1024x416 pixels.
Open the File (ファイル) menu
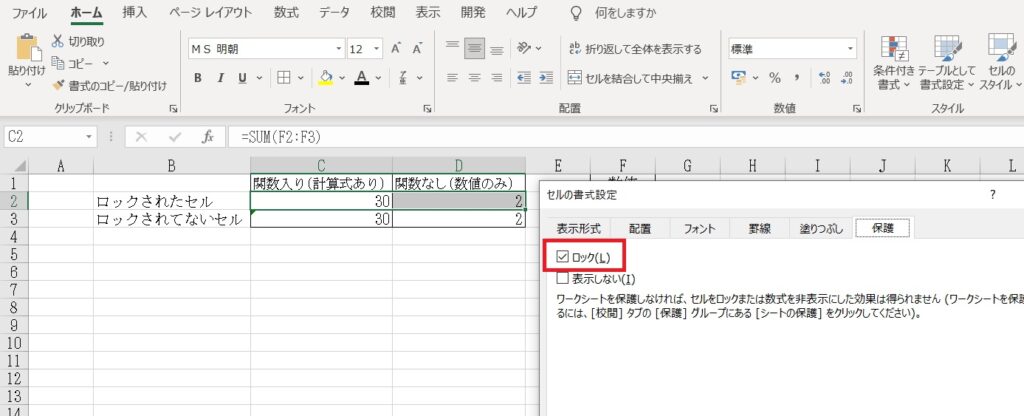tap(29, 12)
